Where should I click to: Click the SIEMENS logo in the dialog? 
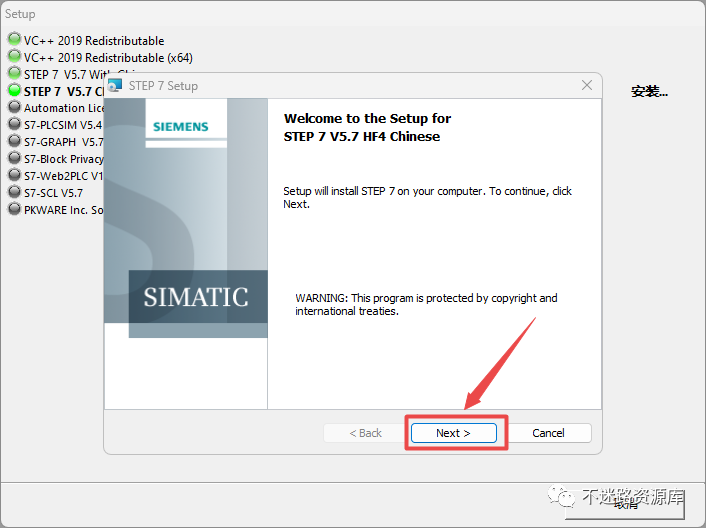tap(181, 127)
